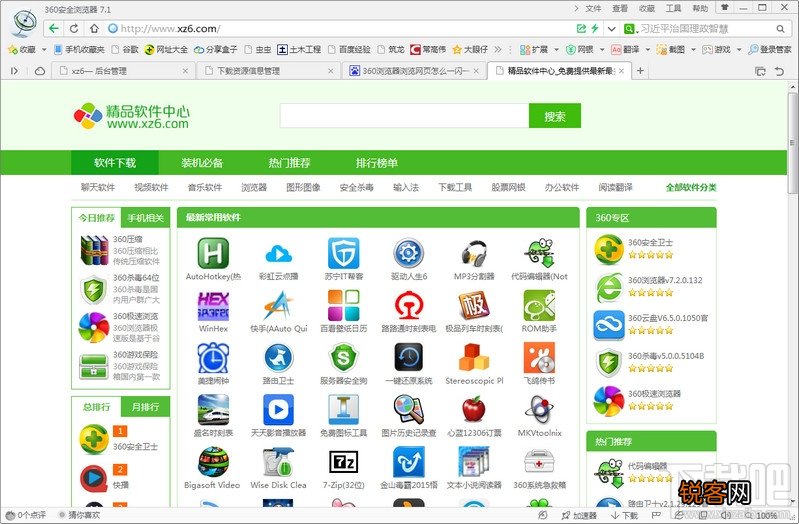Expand the 网银 dropdown arrow

(x=602, y=49)
